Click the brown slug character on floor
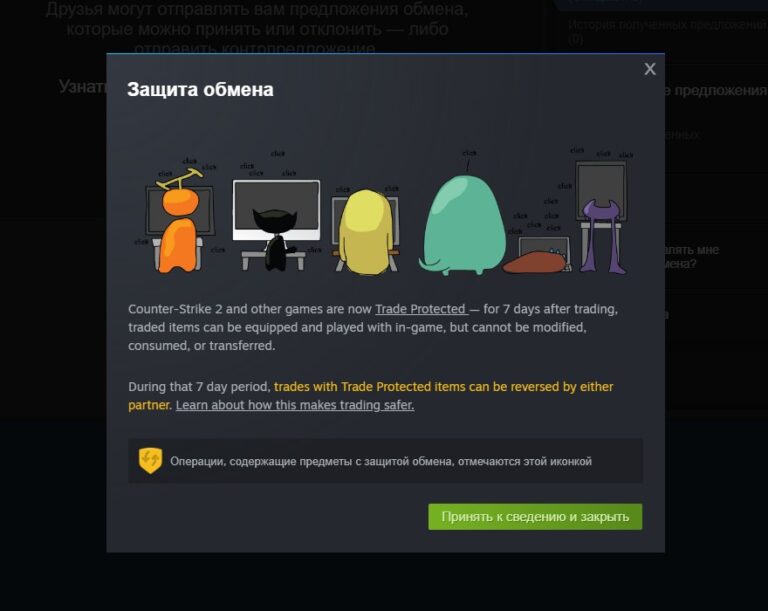This screenshot has height=611, width=768. tap(535, 263)
